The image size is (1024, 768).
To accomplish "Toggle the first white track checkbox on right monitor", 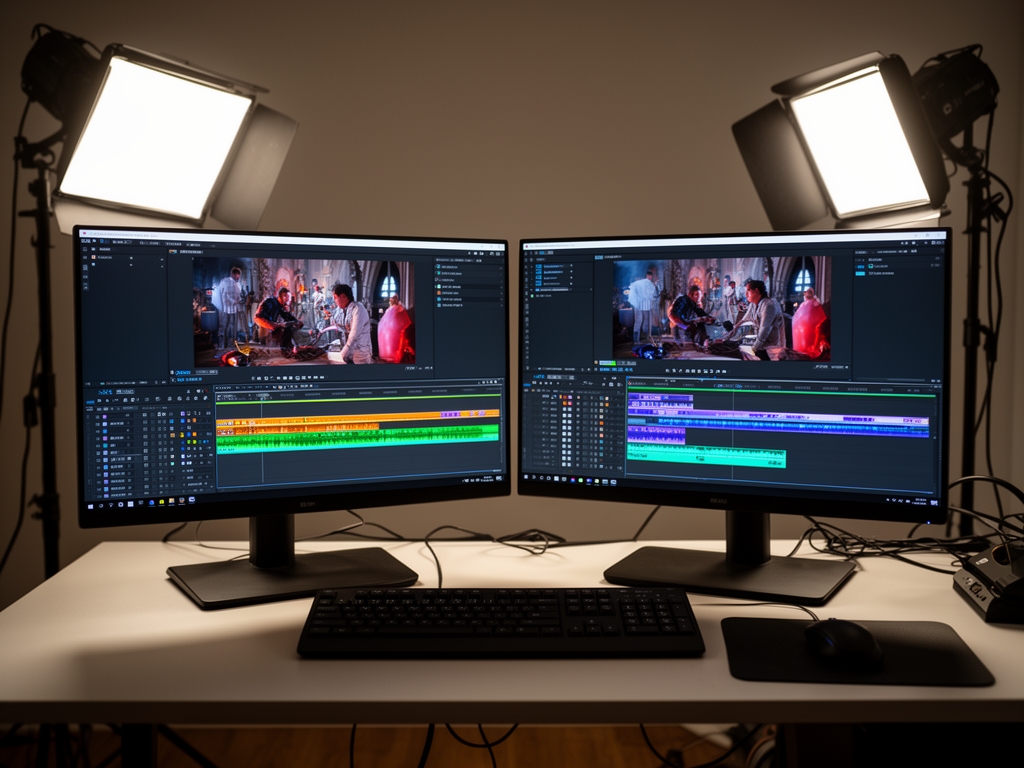I will (565, 409).
